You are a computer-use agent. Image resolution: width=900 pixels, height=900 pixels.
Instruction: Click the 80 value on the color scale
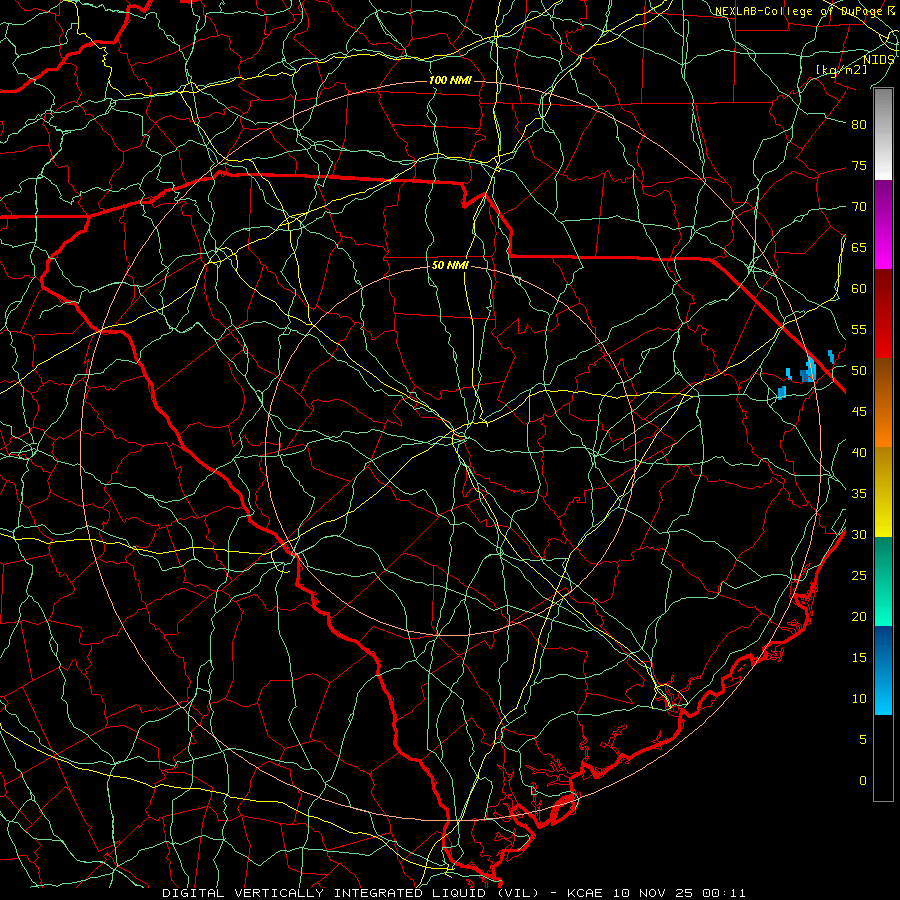[x=859, y=125]
